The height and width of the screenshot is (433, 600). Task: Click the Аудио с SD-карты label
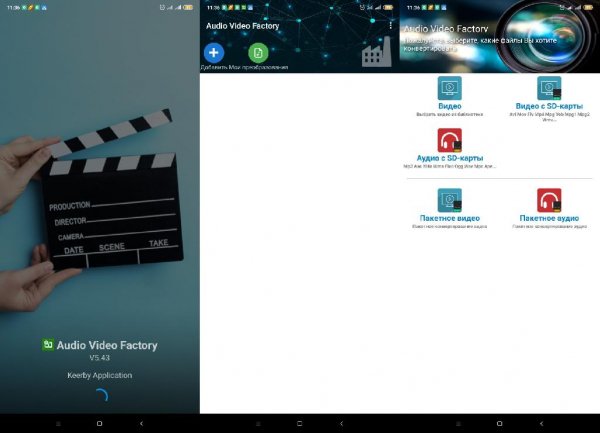coord(450,158)
